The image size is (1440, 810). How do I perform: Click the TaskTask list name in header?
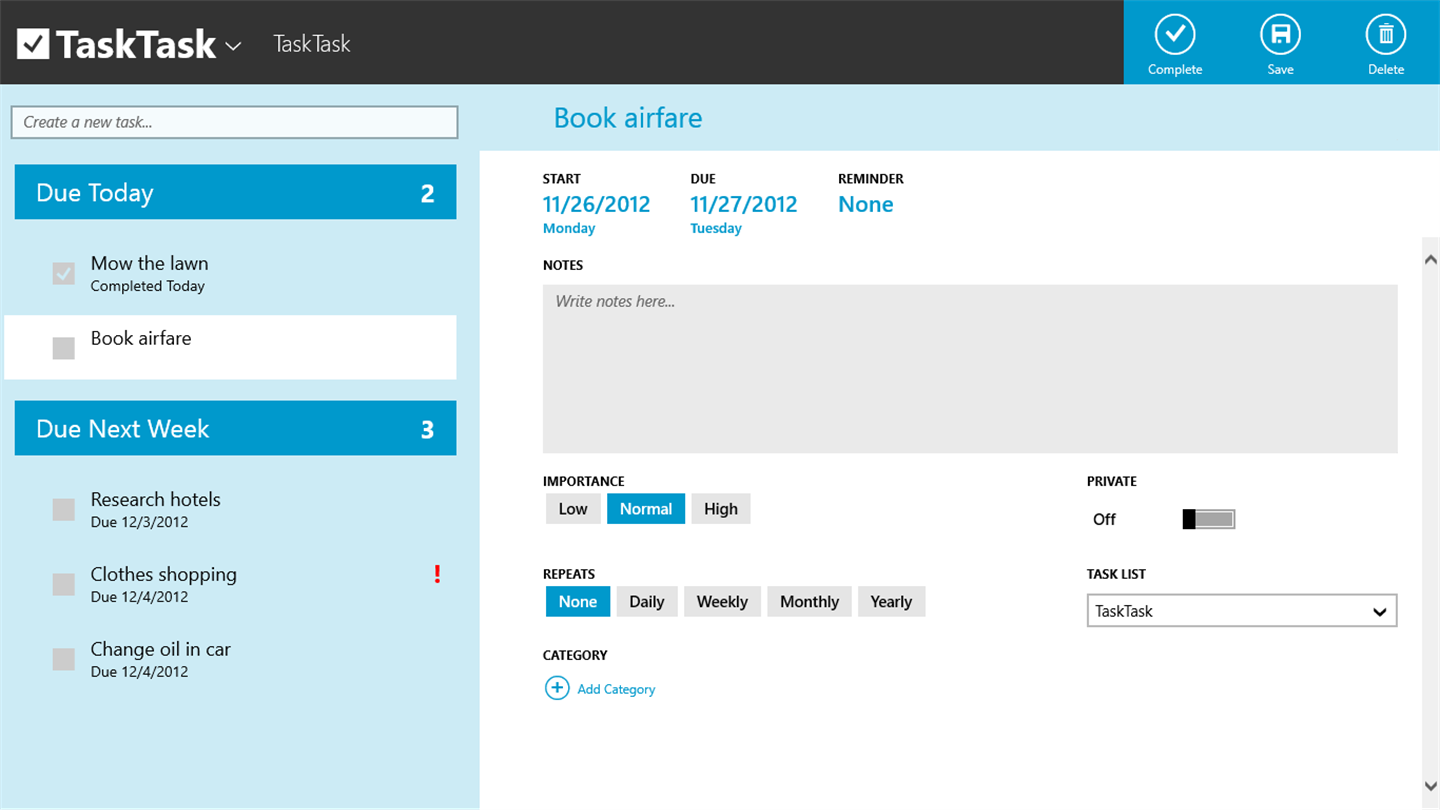(x=312, y=44)
